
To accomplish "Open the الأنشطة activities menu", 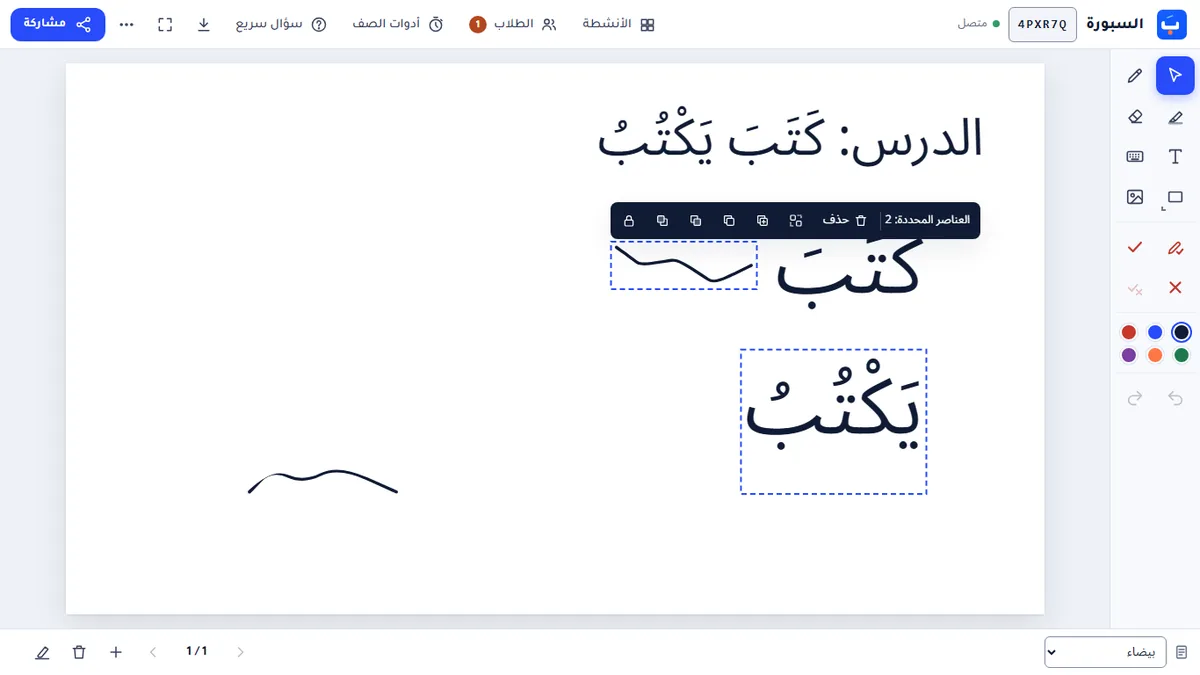I will pyautogui.click(x=619, y=24).
